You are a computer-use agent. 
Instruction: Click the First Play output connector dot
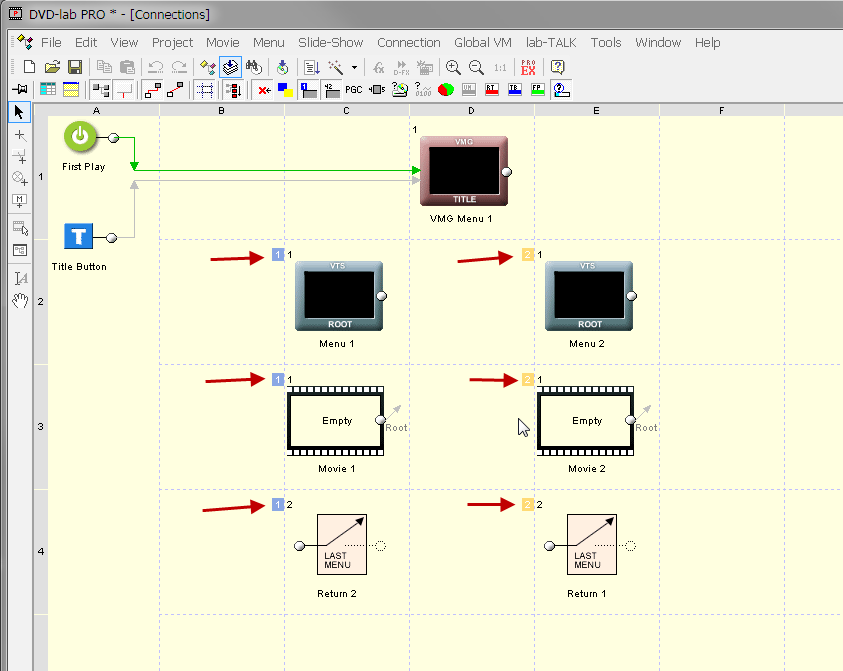[x=113, y=138]
